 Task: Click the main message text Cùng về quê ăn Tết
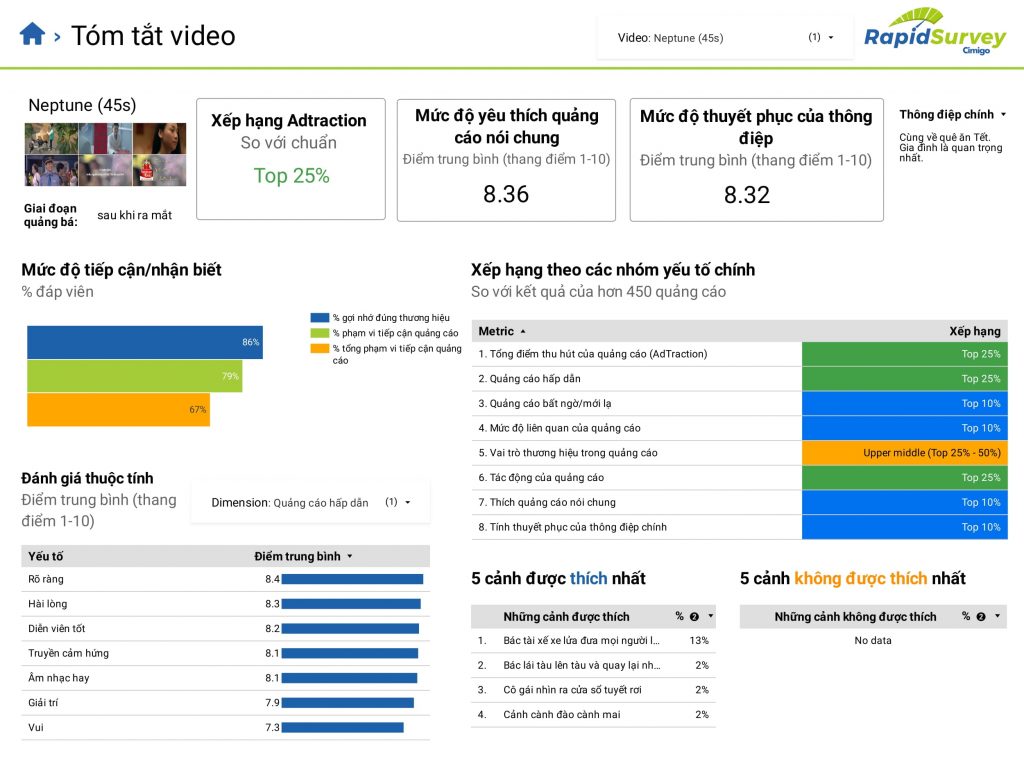coord(944,138)
